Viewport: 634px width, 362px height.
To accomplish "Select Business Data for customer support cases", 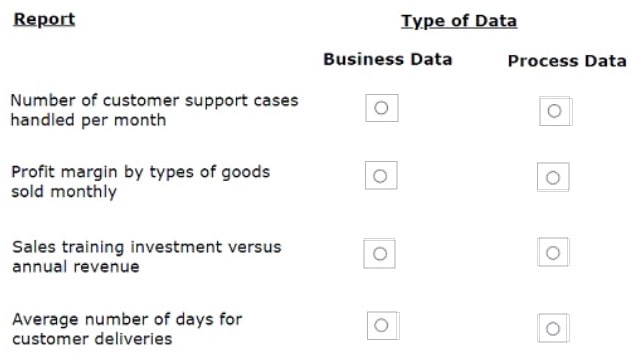I will (381, 108).
